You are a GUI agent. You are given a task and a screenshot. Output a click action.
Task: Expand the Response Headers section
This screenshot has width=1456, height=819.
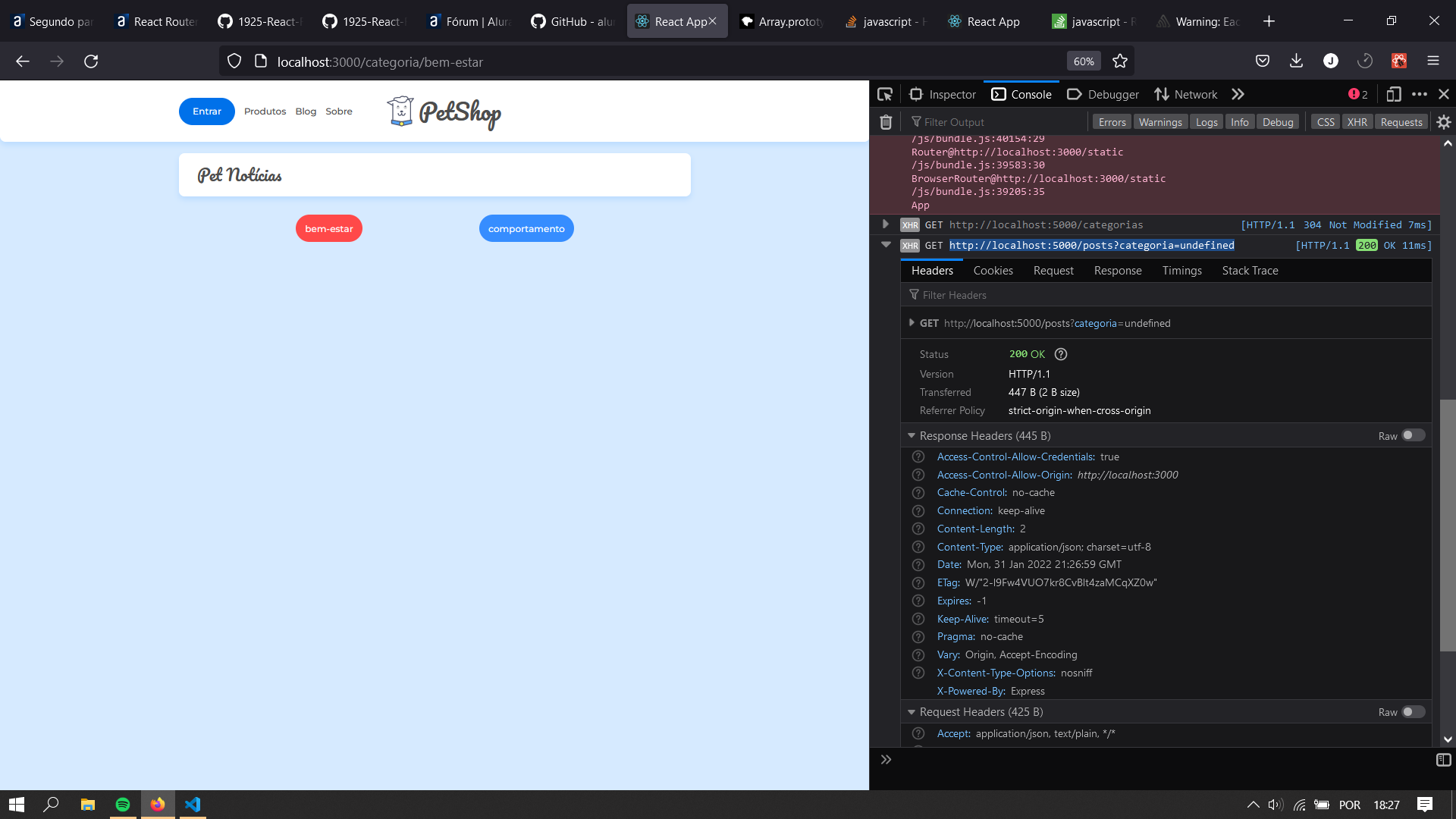tap(912, 435)
